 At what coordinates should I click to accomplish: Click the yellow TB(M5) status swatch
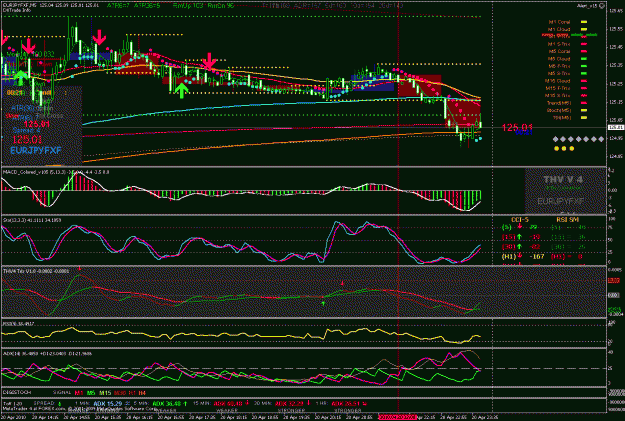[x=584, y=118]
